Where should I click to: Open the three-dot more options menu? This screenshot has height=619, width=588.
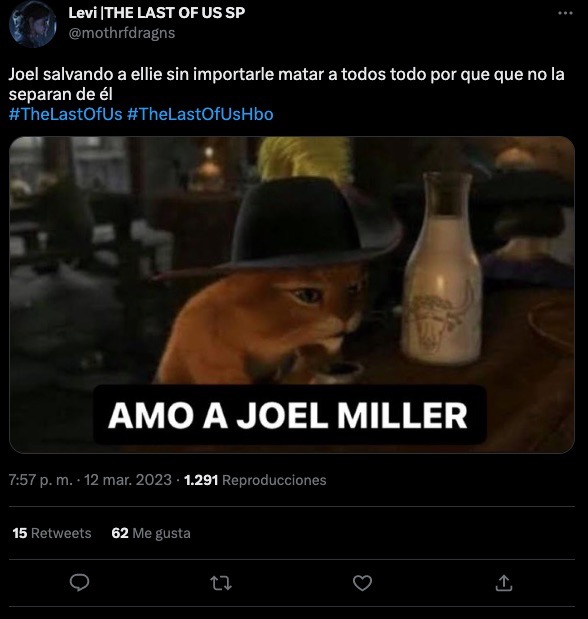(x=565, y=13)
